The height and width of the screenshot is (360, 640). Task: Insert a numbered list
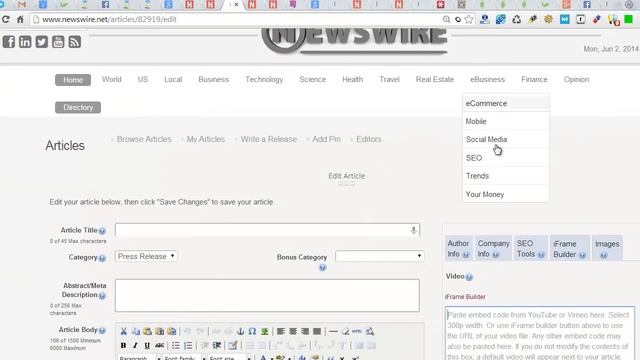click(188, 346)
